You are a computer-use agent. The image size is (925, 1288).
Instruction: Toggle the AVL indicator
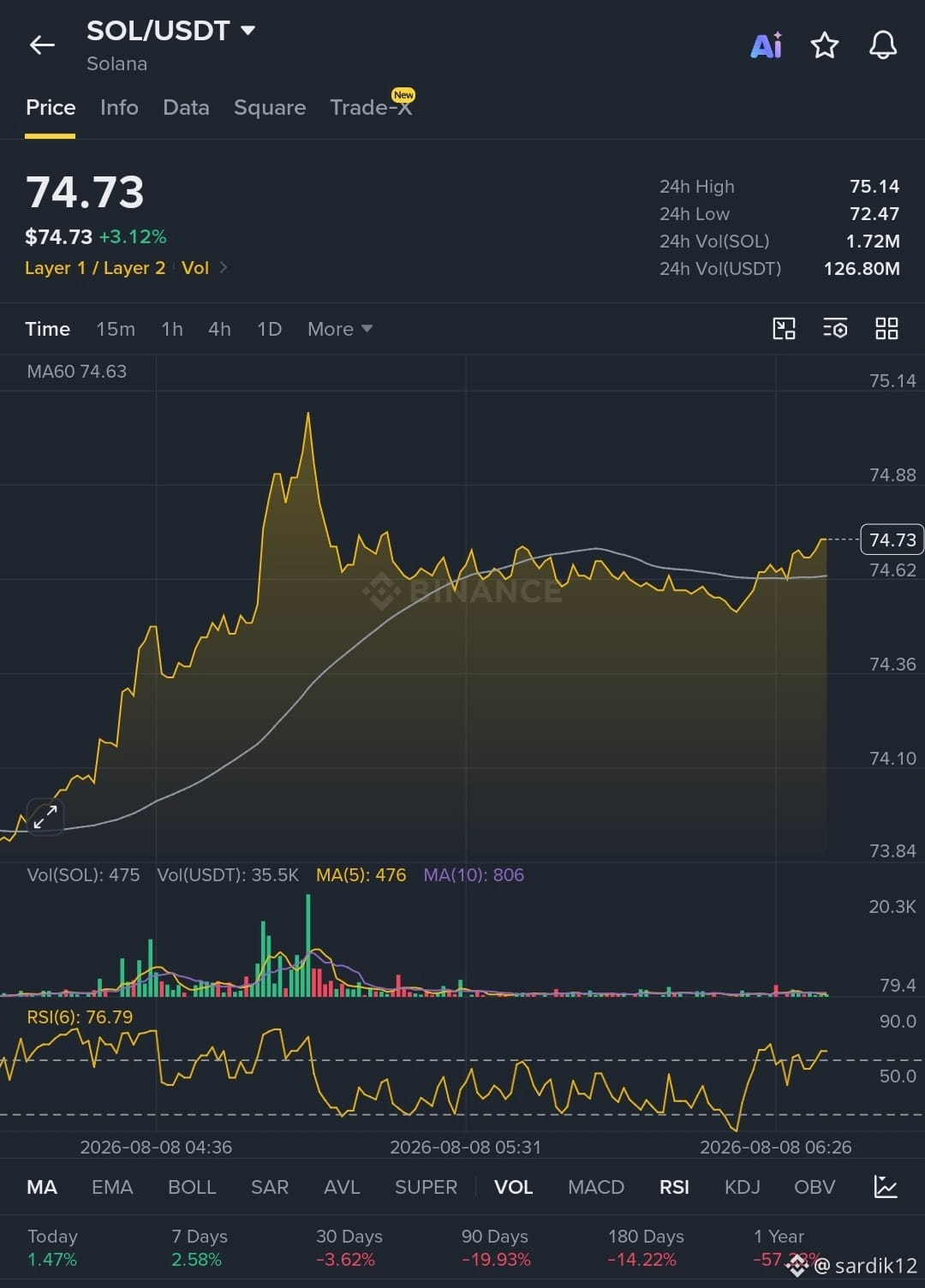(x=342, y=1187)
